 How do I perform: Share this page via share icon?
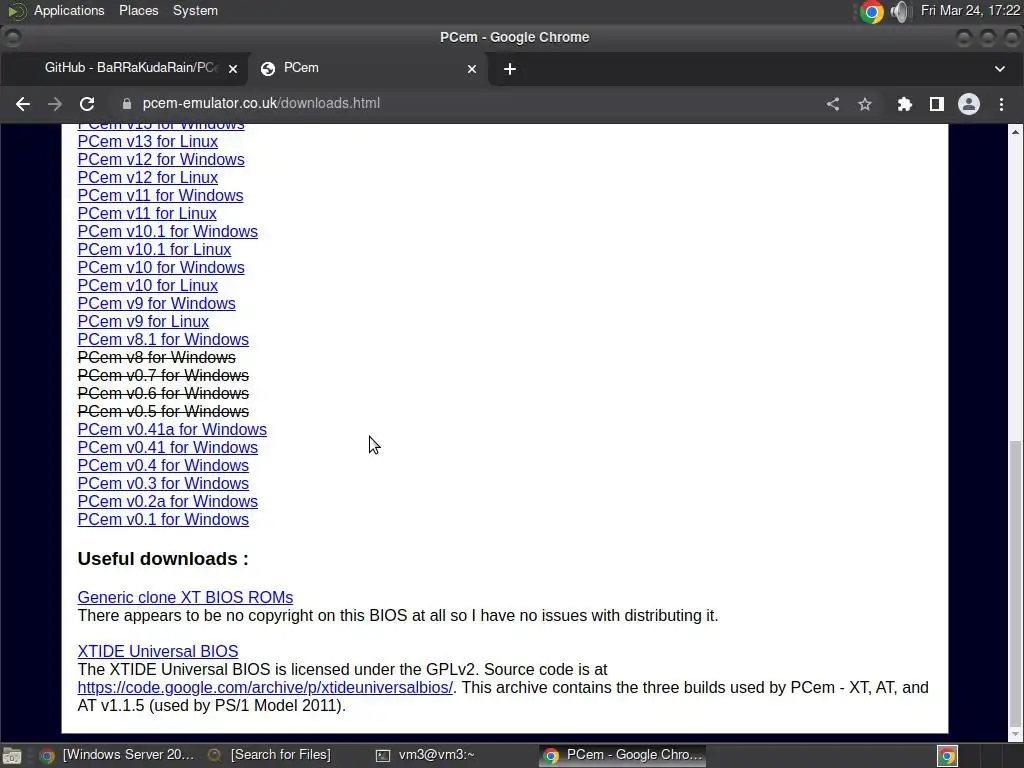833,104
